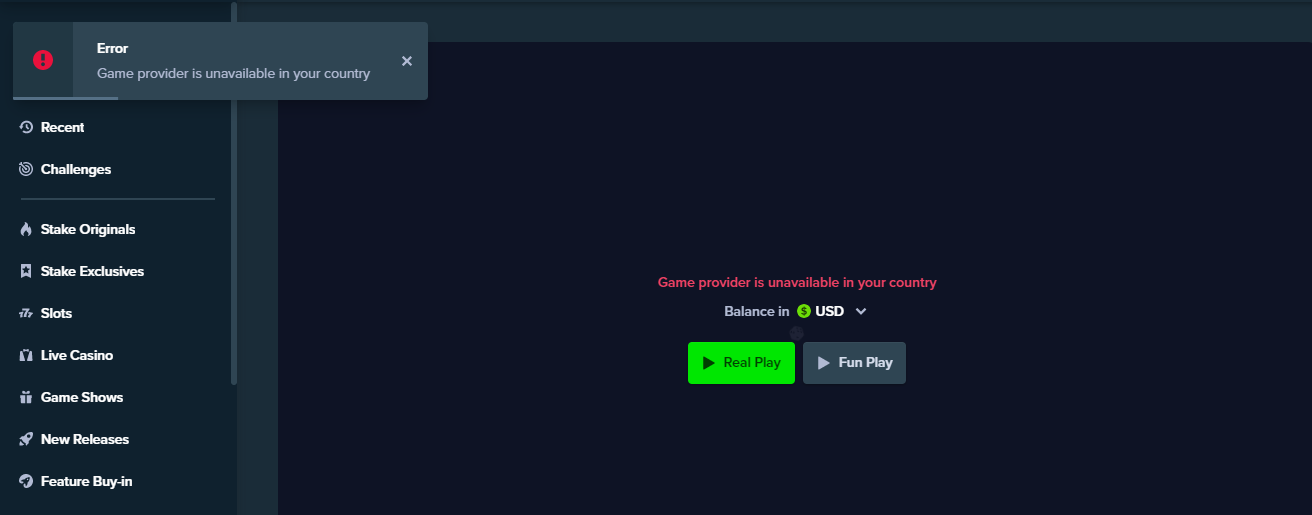The width and height of the screenshot is (1312, 515).
Task: Start the game with Real Play
Action: coord(741,363)
